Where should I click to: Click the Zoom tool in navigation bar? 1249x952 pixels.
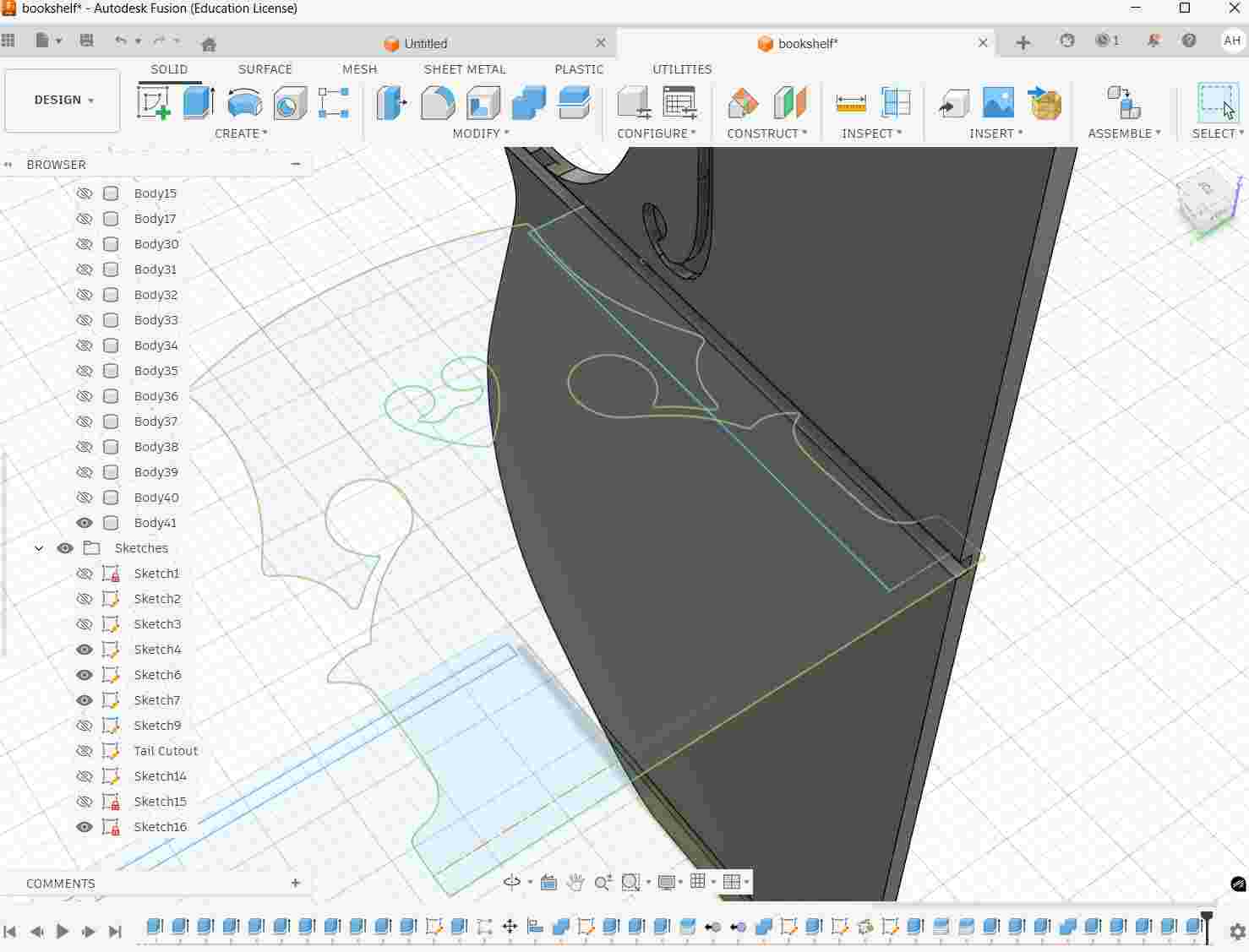click(x=603, y=882)
